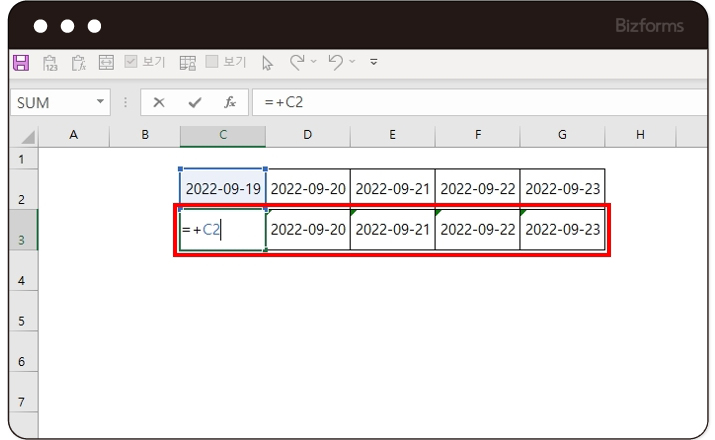Click the Merge and Center icon
This screenshot has height=440, width=715.
pyautogui.click(x=106, y=62)
